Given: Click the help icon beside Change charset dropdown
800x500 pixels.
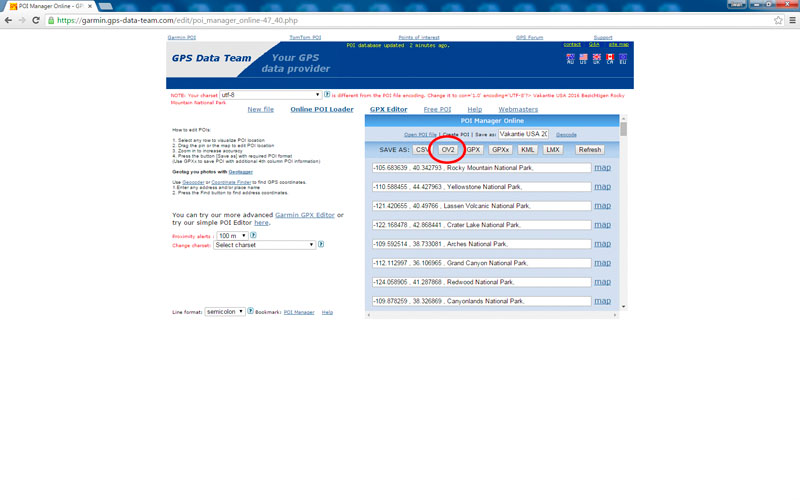Looking at the screenshot, I should (x=322, y=244).
